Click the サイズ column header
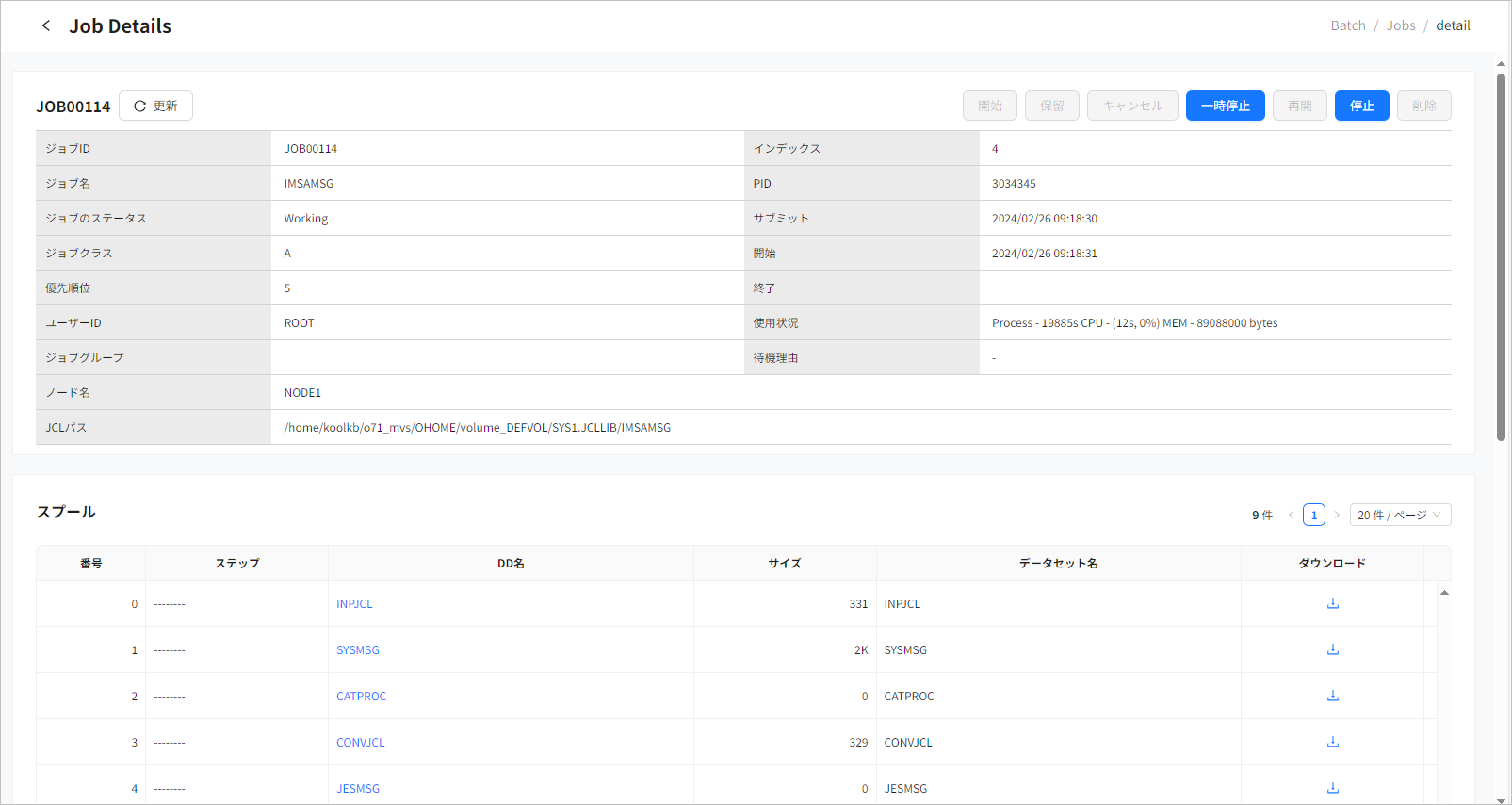 click(x=785, y=563)
